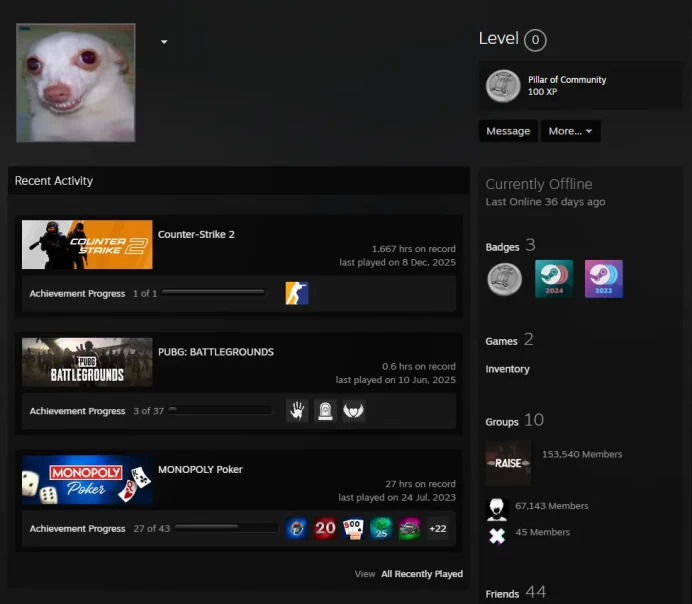Open the white X group avatar

point(497,536)
